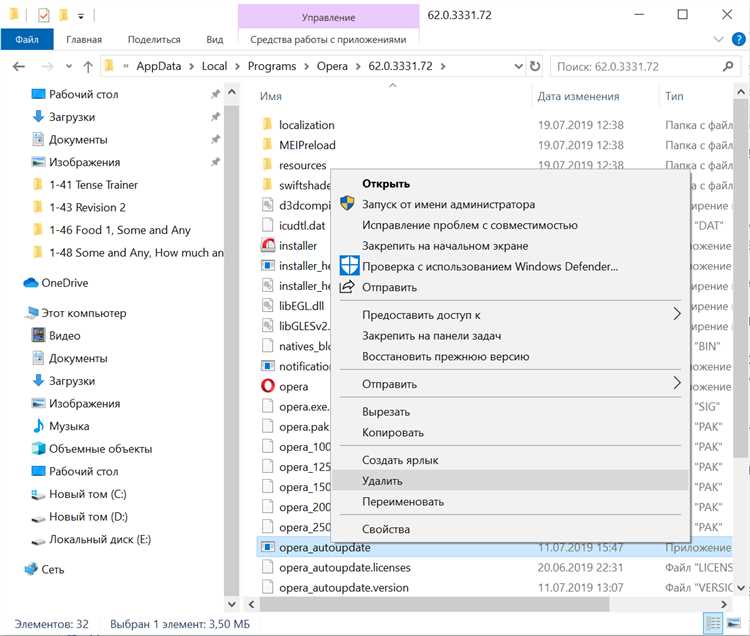Sort by the Имя column header

(x=271, y=96)
